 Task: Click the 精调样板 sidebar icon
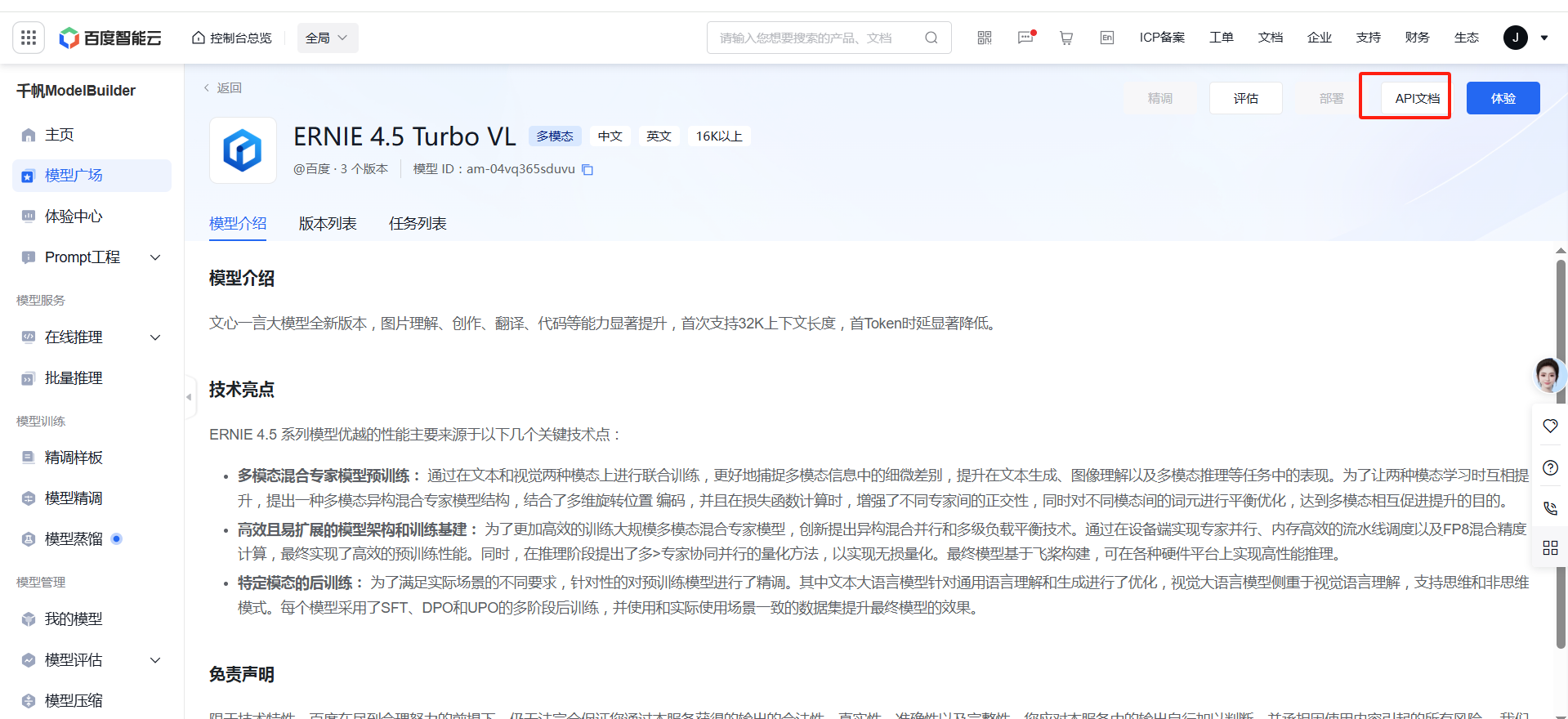(29, 458)
